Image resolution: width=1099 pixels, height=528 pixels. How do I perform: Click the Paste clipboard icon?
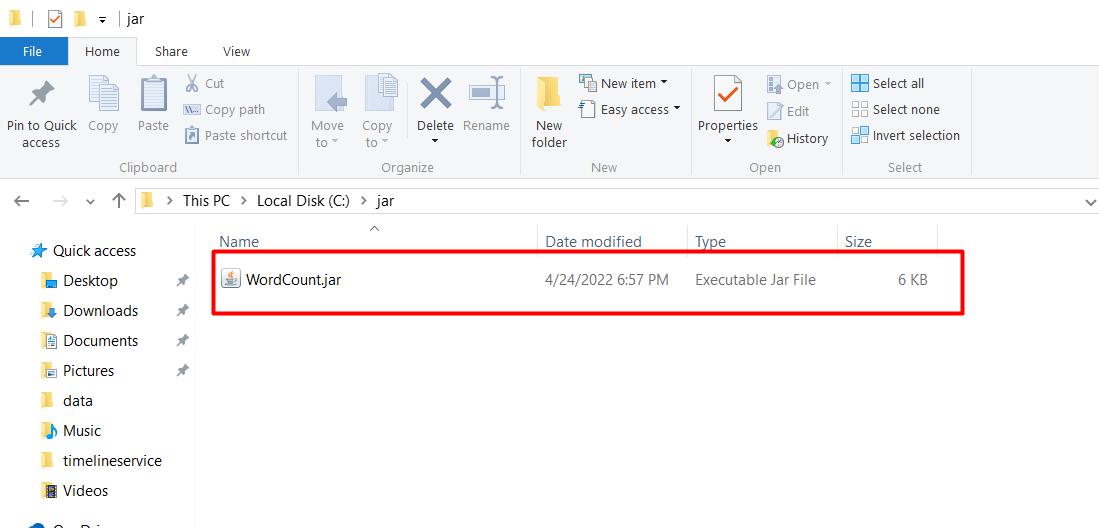pos(153,96)
